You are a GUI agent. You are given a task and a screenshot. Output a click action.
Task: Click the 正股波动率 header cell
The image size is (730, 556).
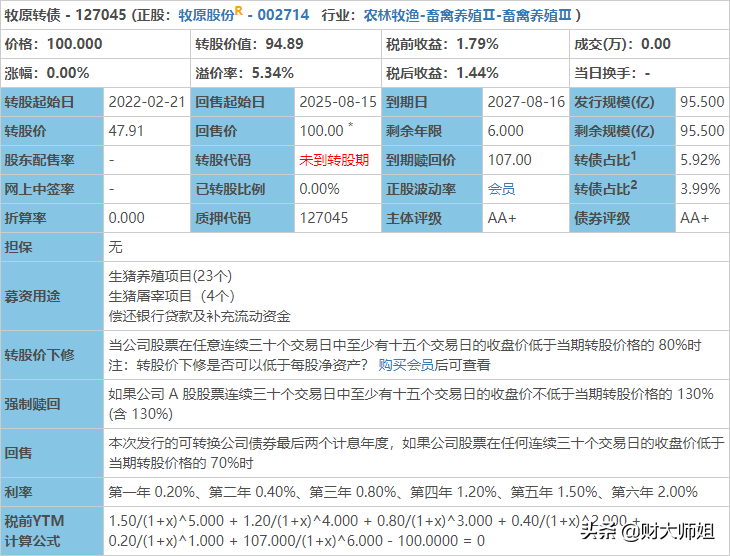(x=432, y=189)
